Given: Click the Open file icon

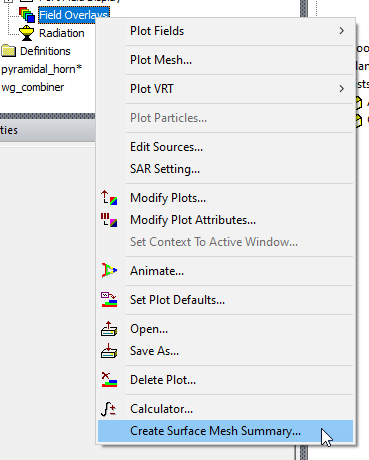Looking at the screenshot, I should click(109, 329).
